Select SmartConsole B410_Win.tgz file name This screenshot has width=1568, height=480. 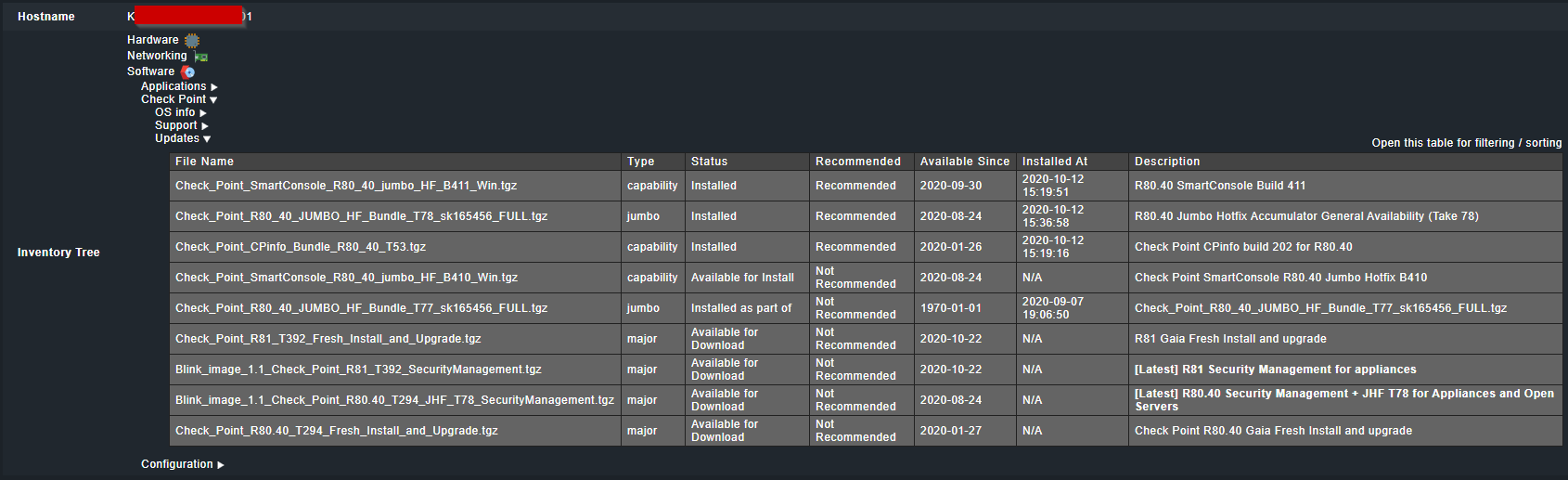click(346, 278)
